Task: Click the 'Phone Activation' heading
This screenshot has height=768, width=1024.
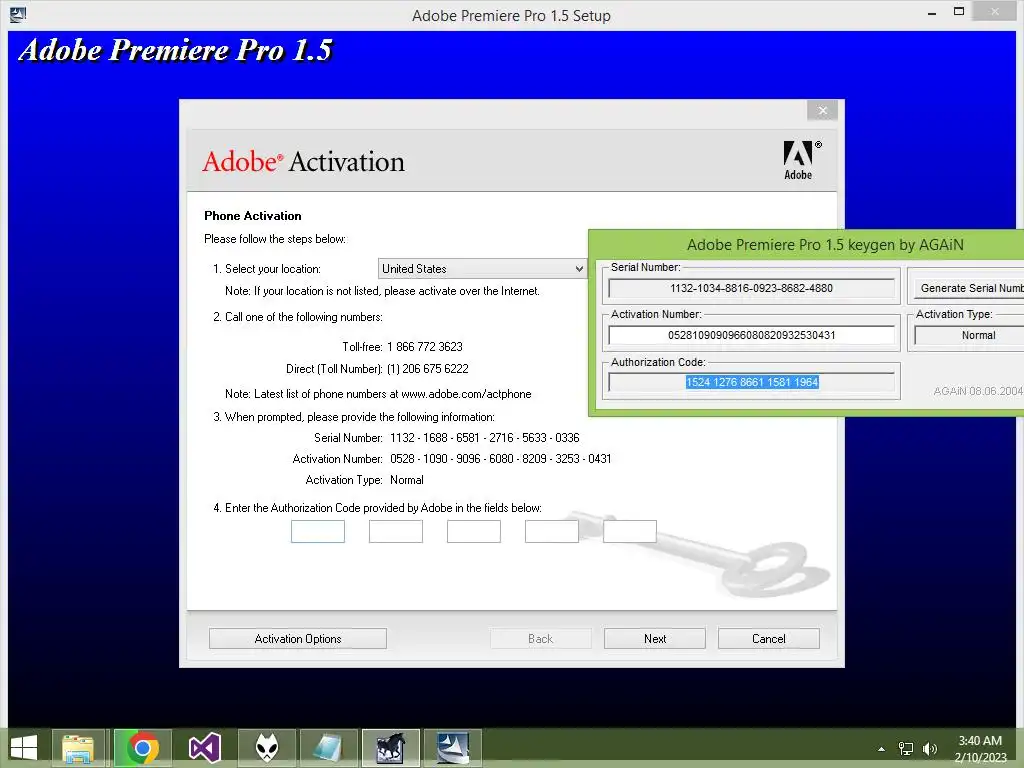Action: [x=253, y=216]
